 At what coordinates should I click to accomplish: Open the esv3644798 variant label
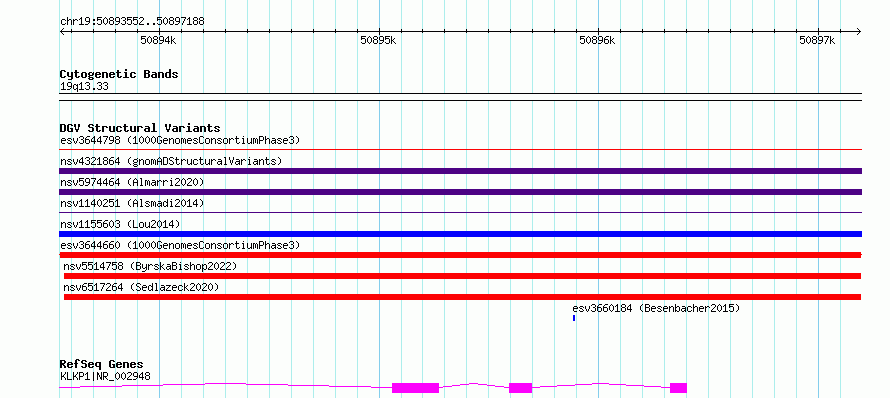point(180,140)
